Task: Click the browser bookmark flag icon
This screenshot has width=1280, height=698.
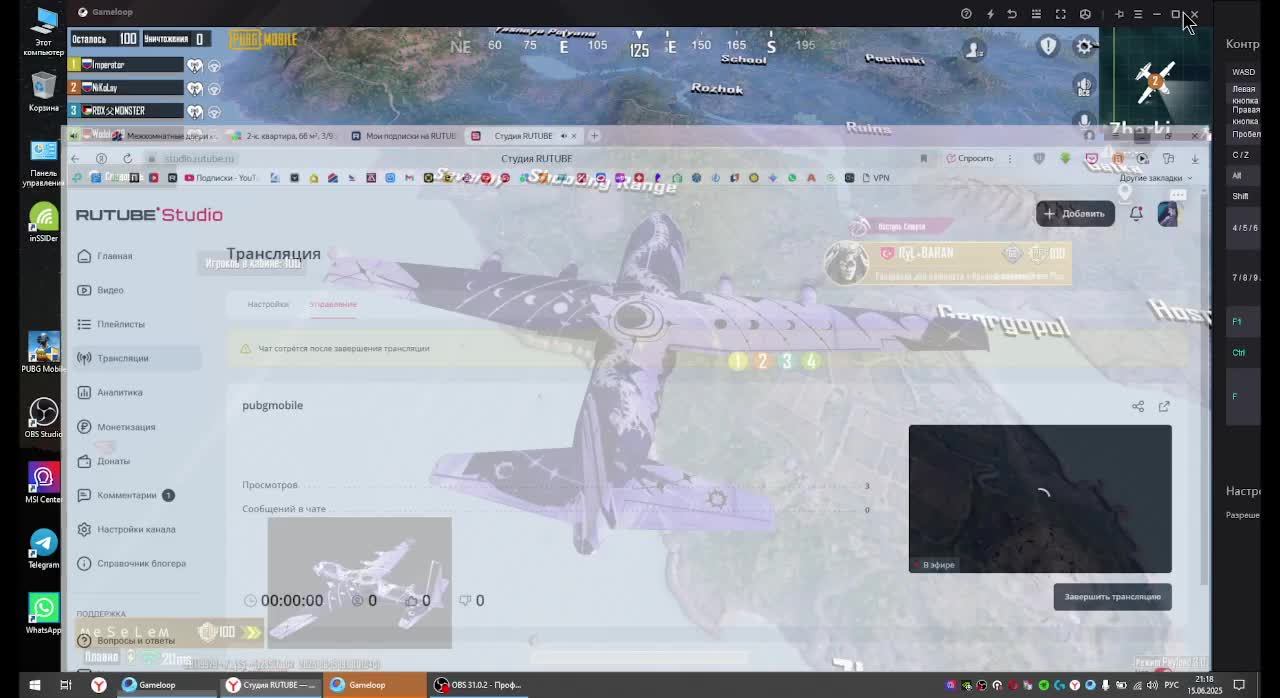Action: pos(923,159)
